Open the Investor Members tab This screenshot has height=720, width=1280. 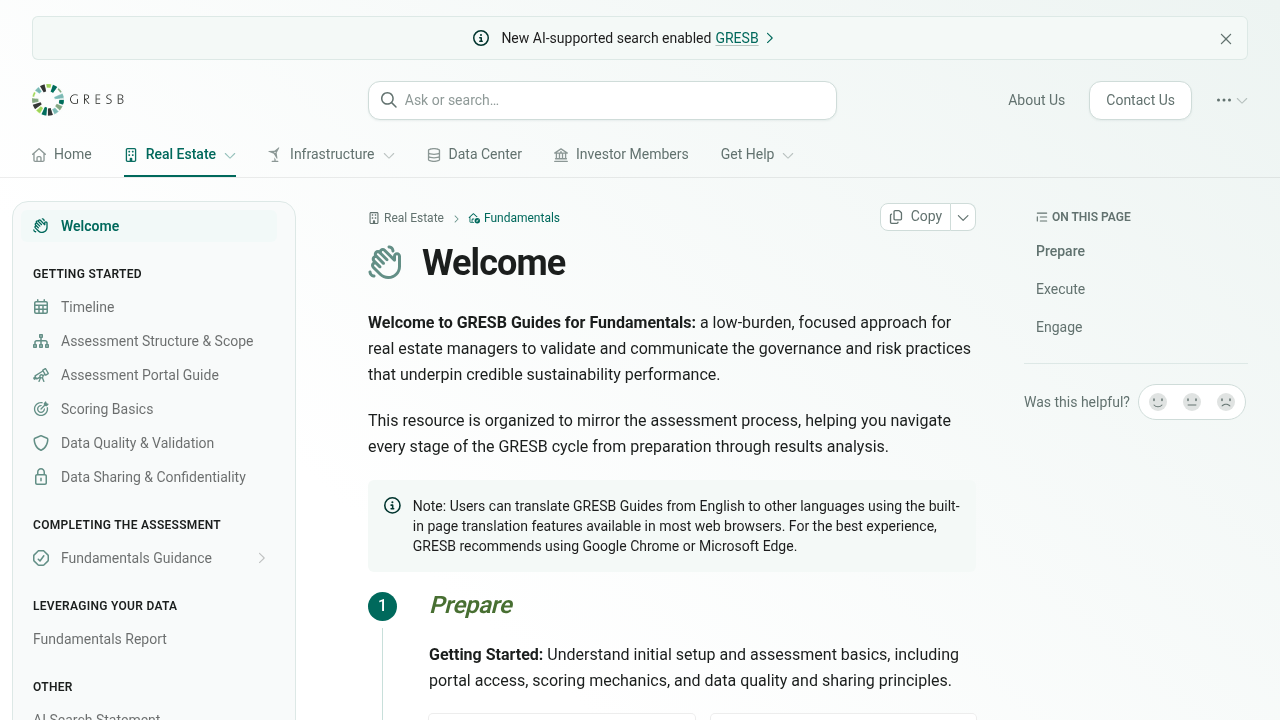[621, 154]
